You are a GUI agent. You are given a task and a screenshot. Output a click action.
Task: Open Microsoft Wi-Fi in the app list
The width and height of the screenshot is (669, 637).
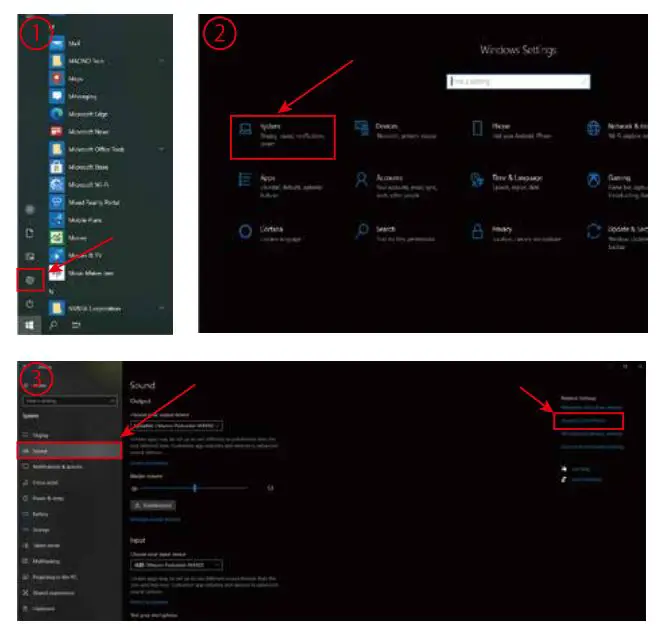(x=79, y=184)
